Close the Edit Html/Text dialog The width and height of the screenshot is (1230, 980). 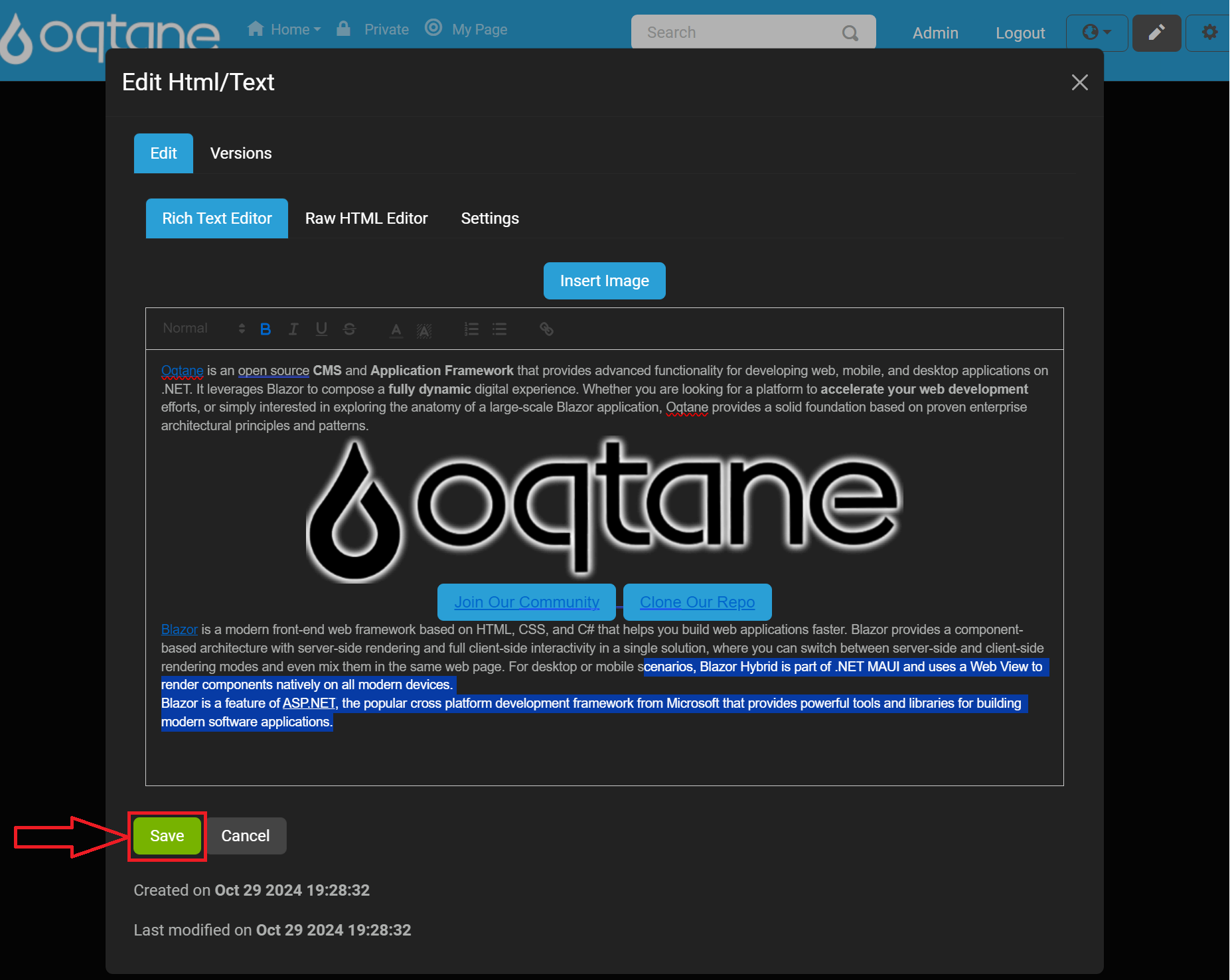[1079, 82]
